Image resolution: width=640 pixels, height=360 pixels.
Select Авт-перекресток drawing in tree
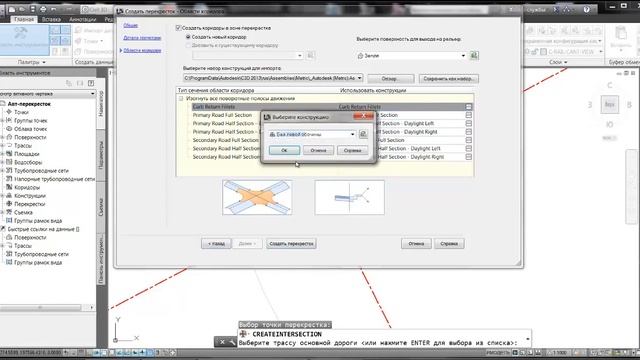29,104
